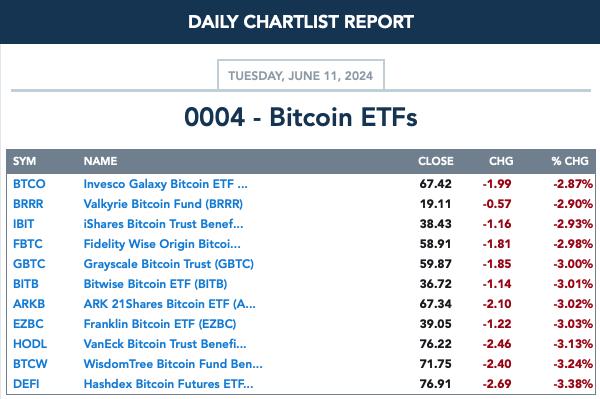Open Franklin Bitcoin ETF (EZBC) link
The width and height of the screenshot is (600, 399).
[x=160, y=324]
